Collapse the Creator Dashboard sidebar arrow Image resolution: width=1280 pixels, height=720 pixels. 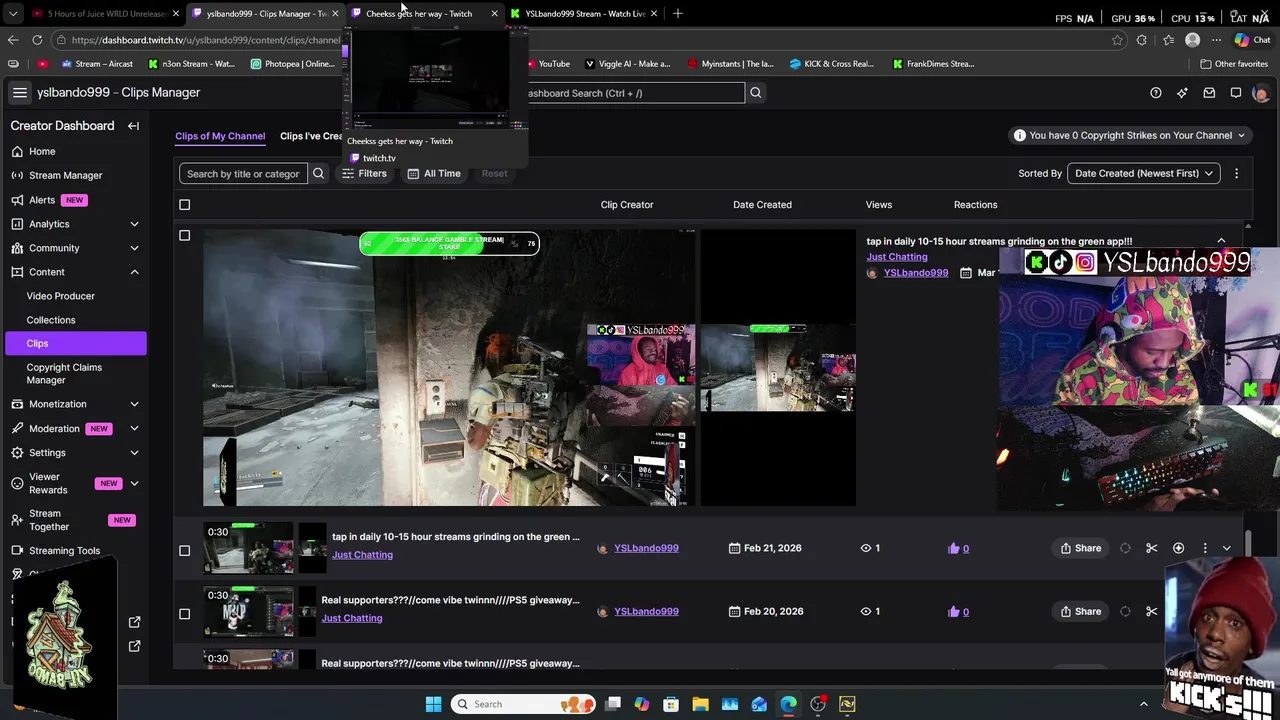pos(133,126)
